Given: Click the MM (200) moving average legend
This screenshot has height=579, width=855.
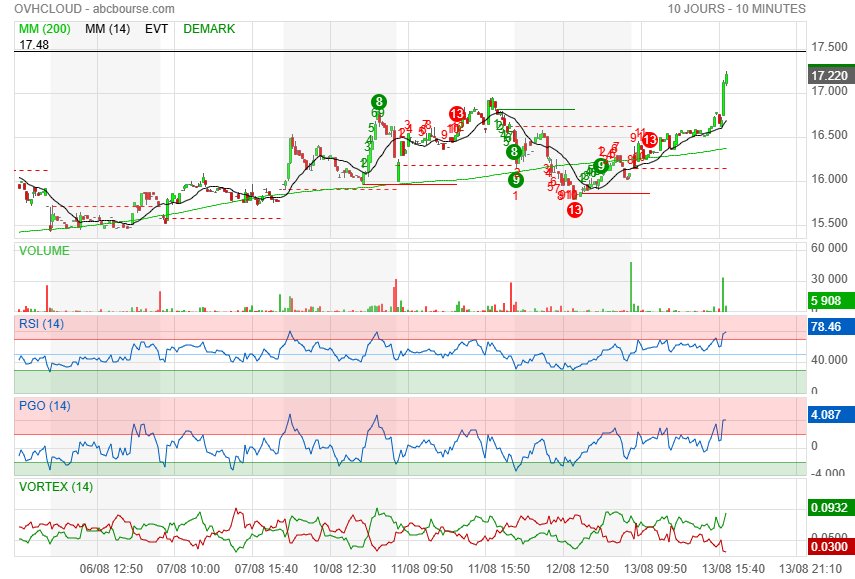Looking at the screenshot, I should [x=45, y=29].
